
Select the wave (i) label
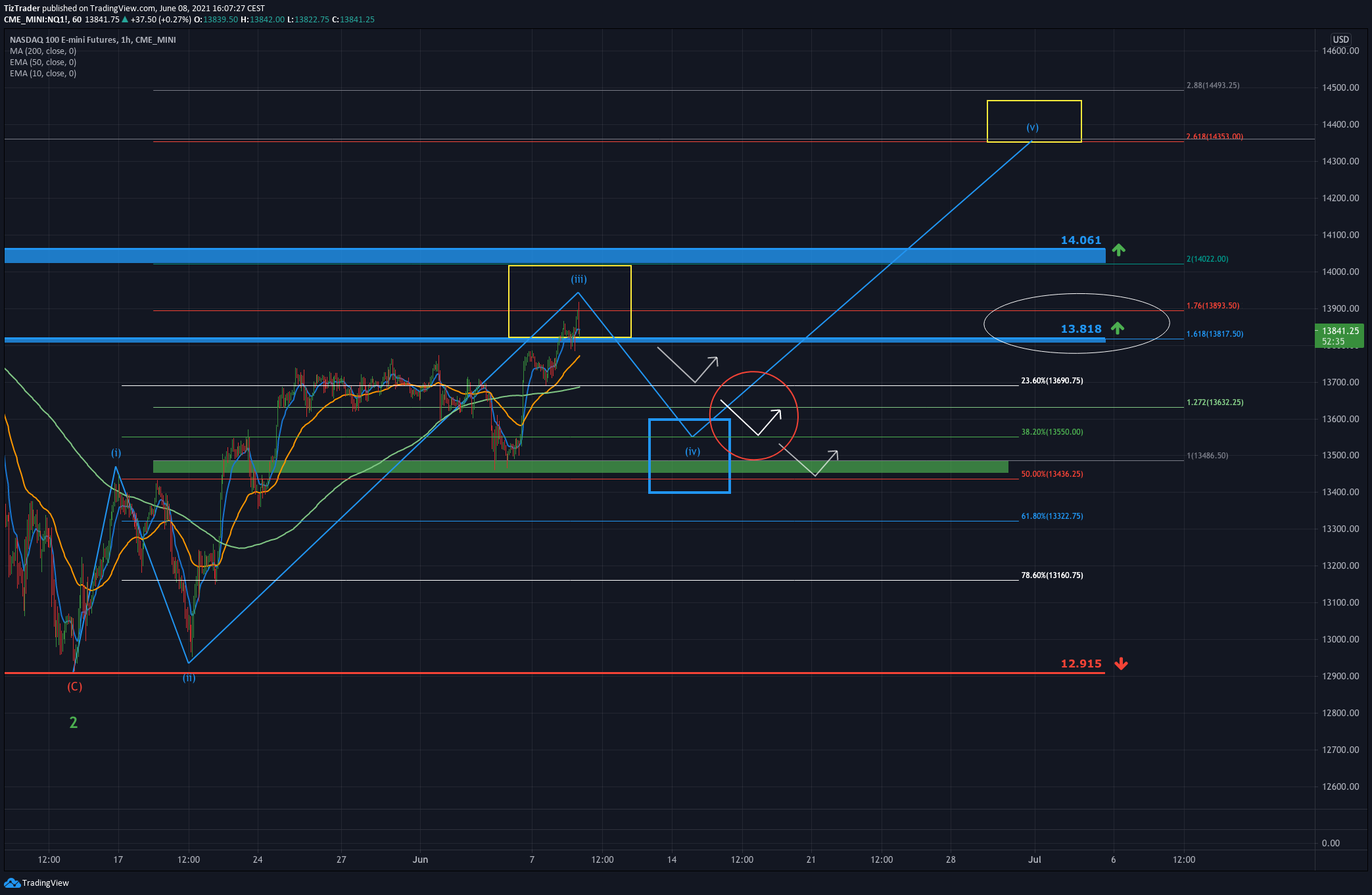pos(116,453)
